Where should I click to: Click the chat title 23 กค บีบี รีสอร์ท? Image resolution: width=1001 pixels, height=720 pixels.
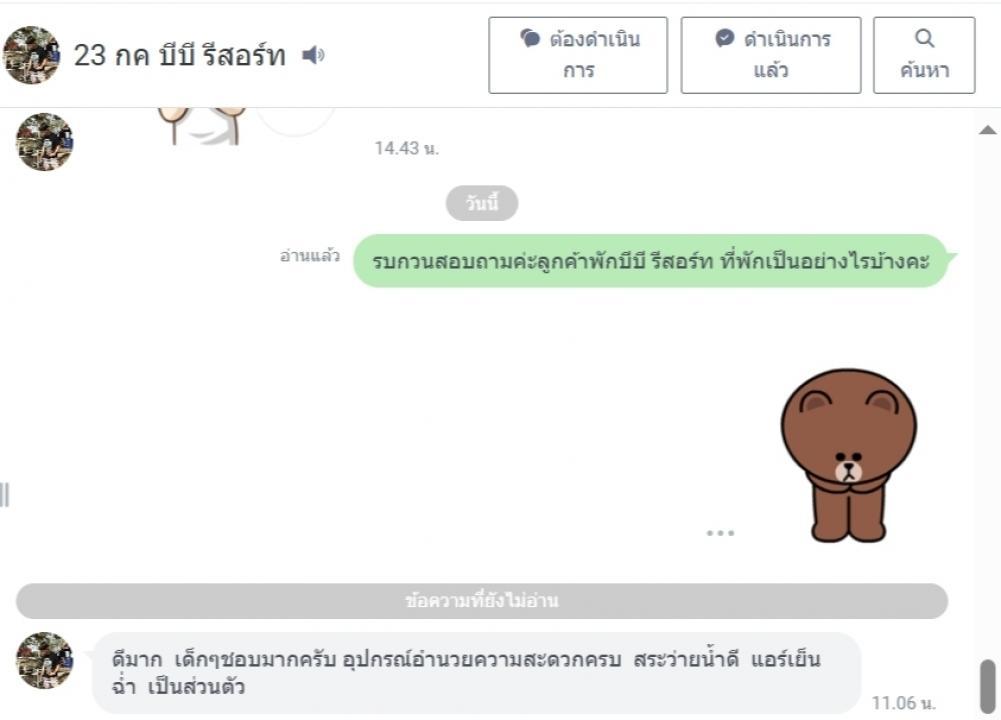click(179, 56)
